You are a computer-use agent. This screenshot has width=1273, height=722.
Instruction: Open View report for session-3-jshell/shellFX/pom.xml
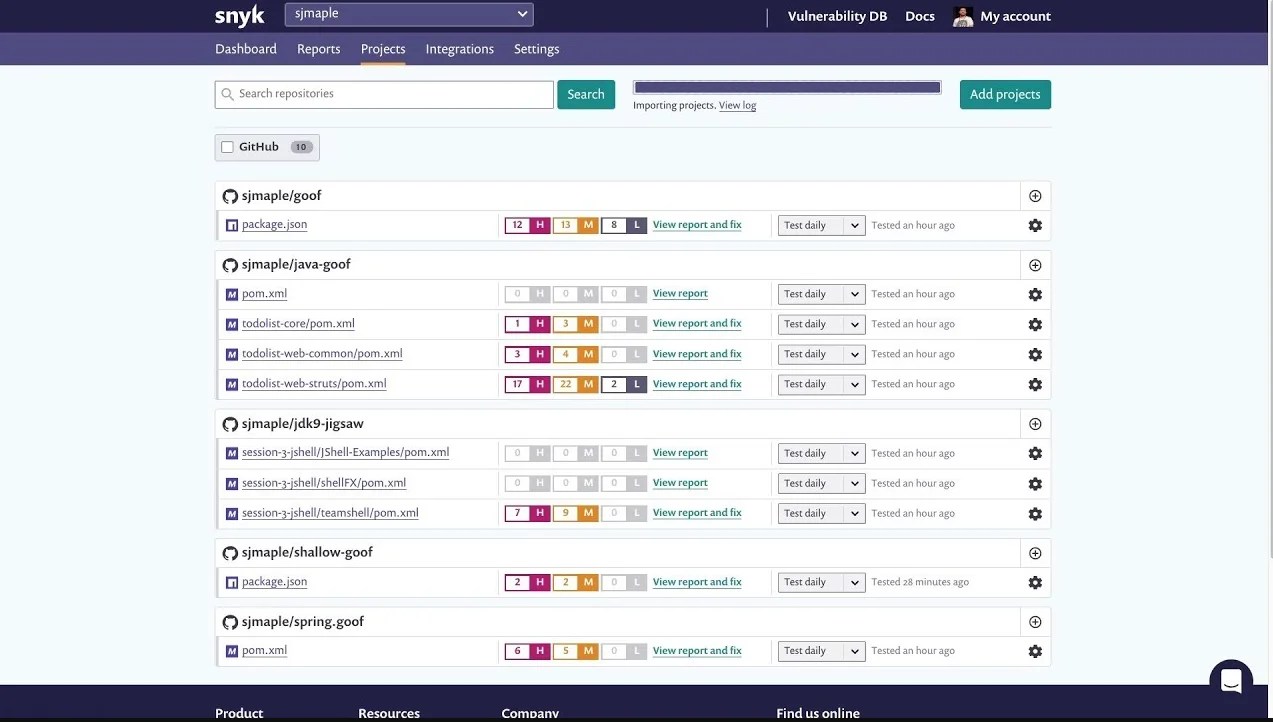point(679,482)
